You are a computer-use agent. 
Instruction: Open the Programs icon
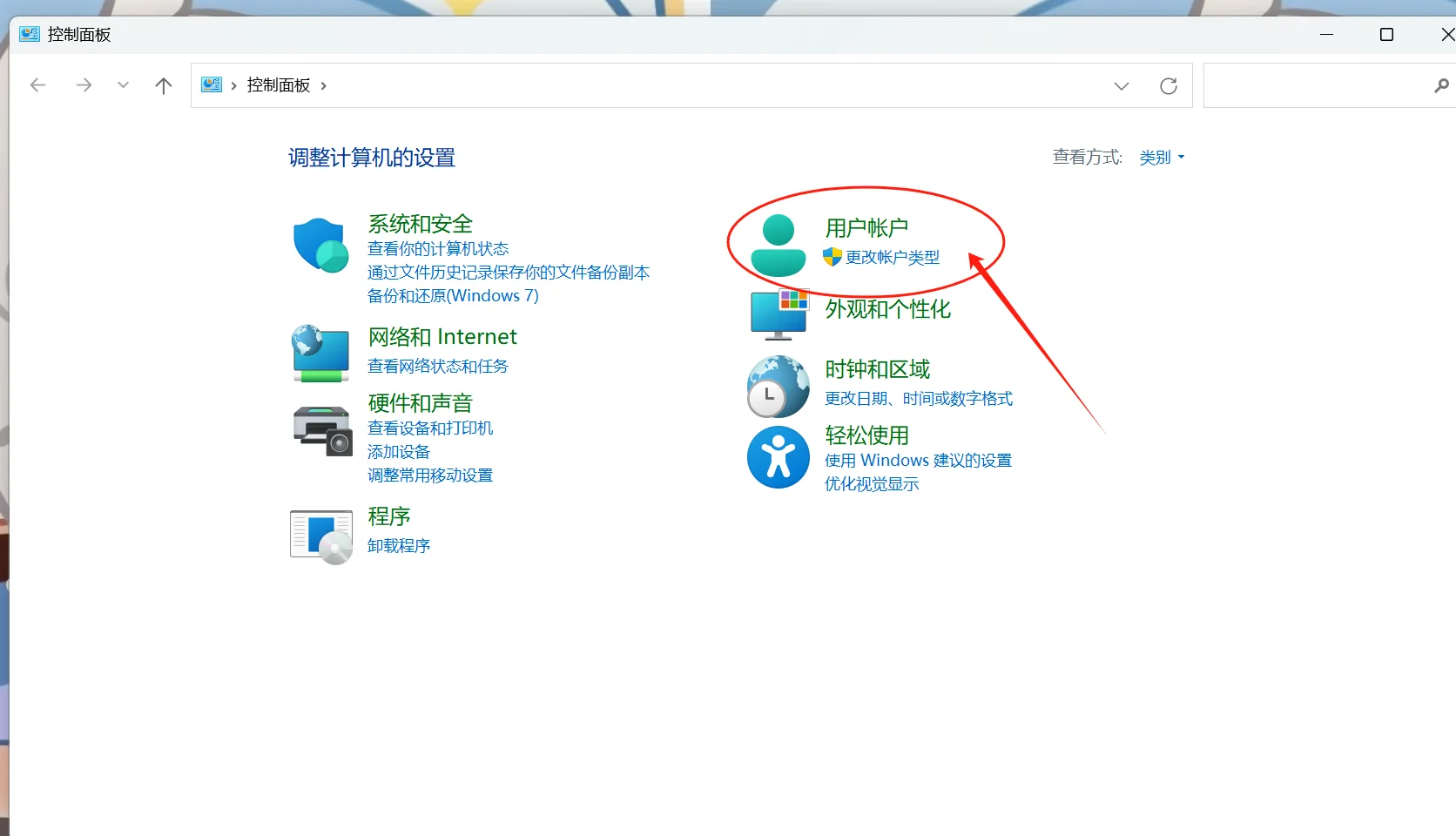tap(321, 536)
